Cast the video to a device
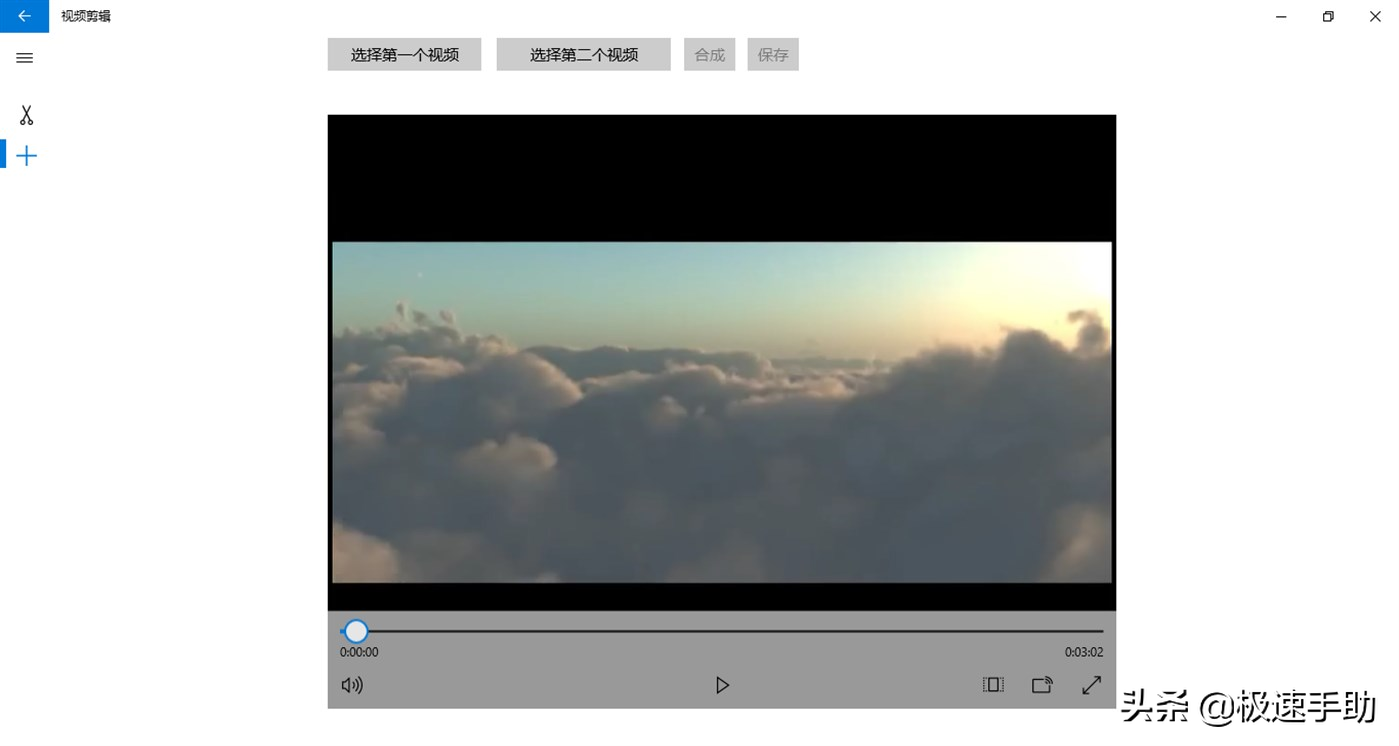This screenshot has height=746, width=1399. pyautogui.click(x=1042, y=685)
